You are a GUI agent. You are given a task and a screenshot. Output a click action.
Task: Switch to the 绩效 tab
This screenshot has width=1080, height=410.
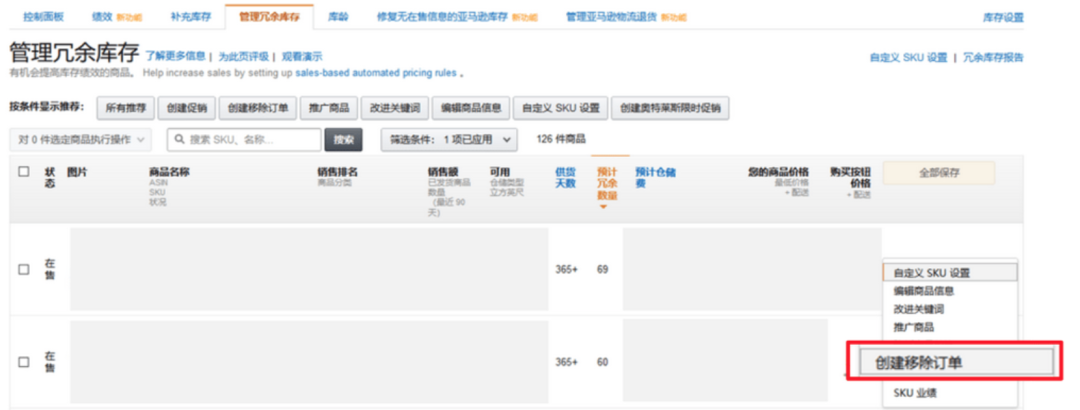(x=102, y=17)
